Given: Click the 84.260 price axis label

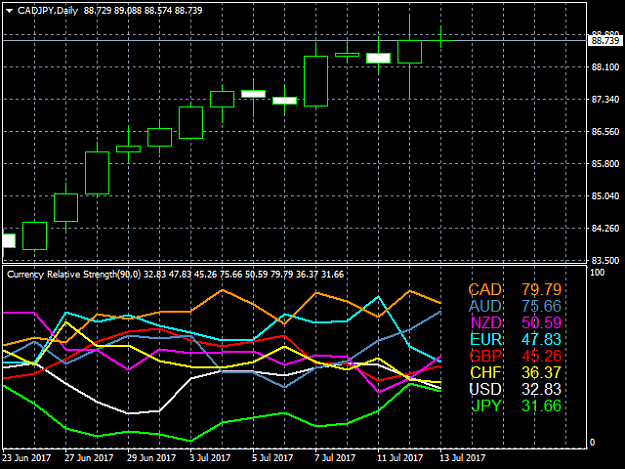Looking at the screenshot, I should coord(605,228).
